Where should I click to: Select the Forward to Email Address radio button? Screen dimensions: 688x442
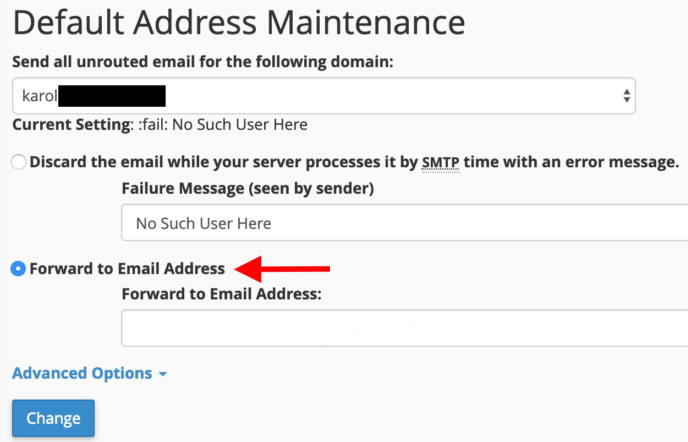tap(18, 268)
